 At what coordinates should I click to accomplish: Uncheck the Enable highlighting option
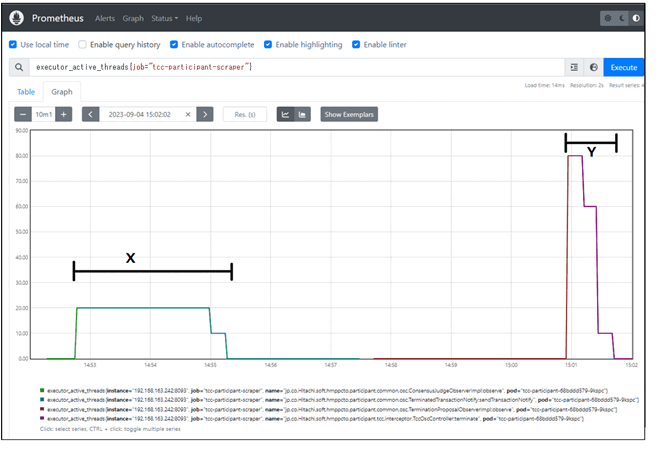point(268,45)
